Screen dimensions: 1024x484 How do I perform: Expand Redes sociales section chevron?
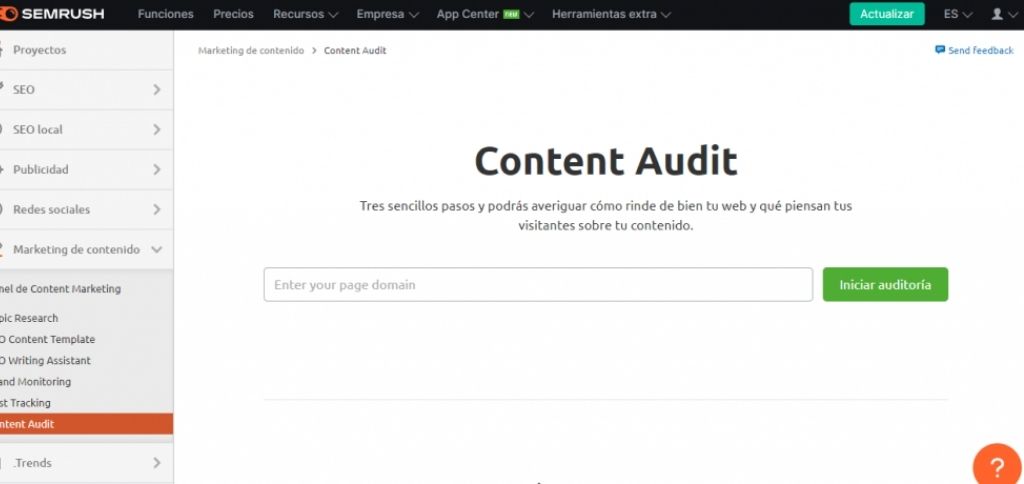pos(157,209)
